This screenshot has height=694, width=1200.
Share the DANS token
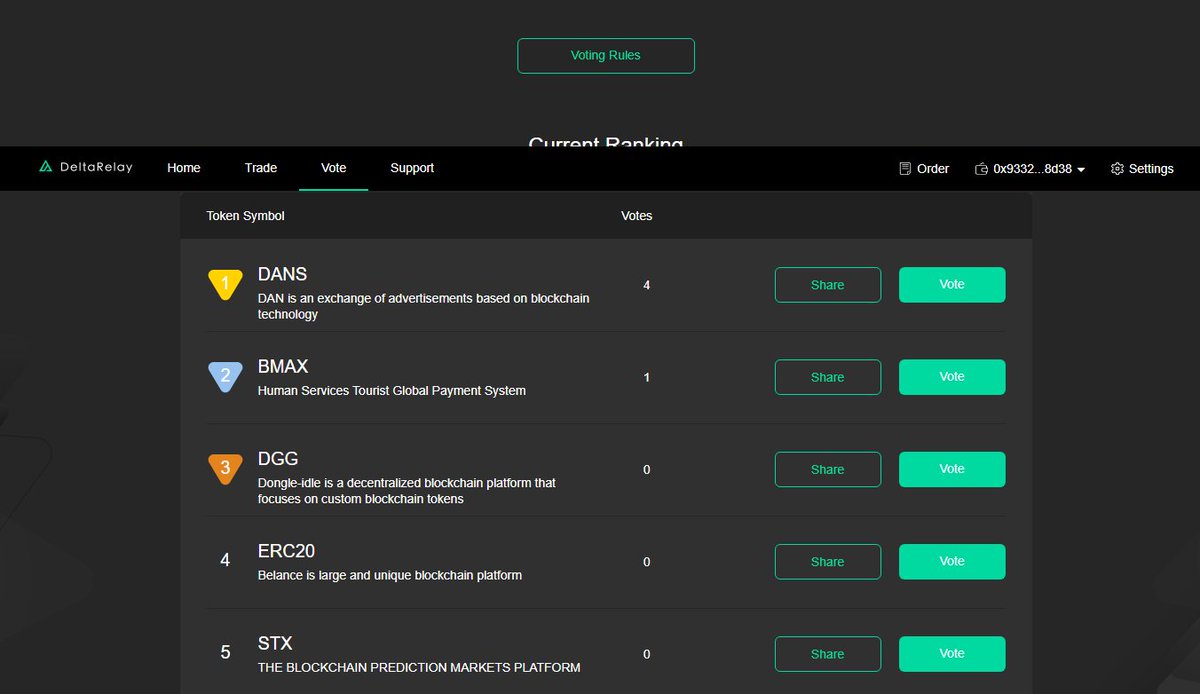827,285
